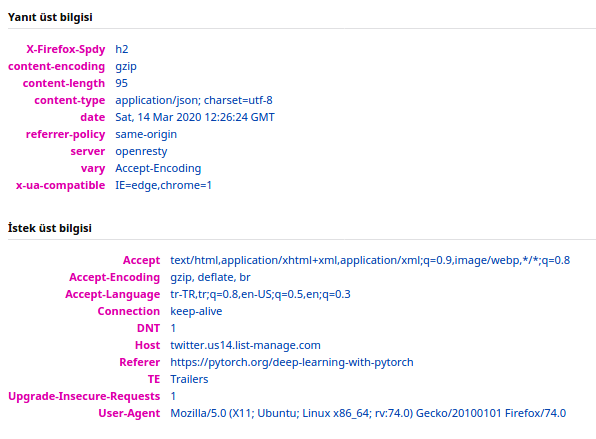Click the vary header name

click(93, 168)
